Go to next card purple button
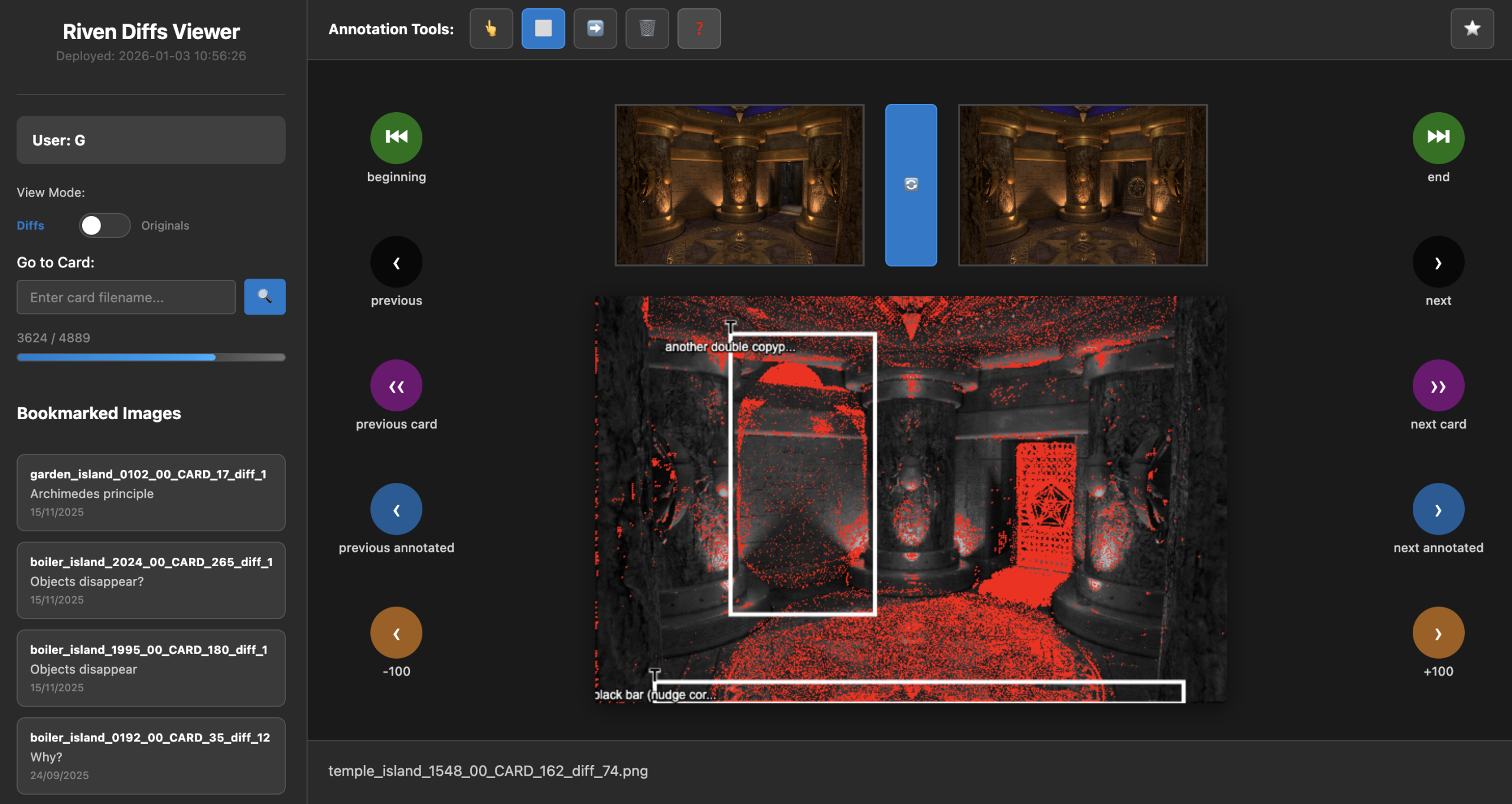This screenshot has height=804, width=1512. [1438, 385]
